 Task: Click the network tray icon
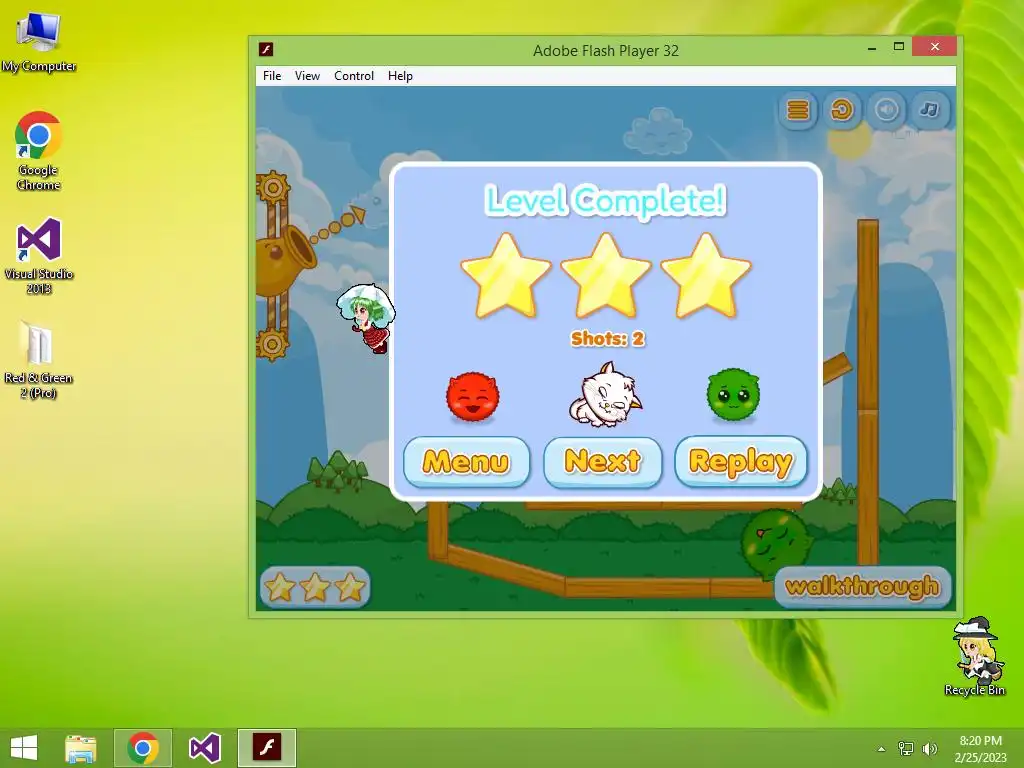click(905, 748)
